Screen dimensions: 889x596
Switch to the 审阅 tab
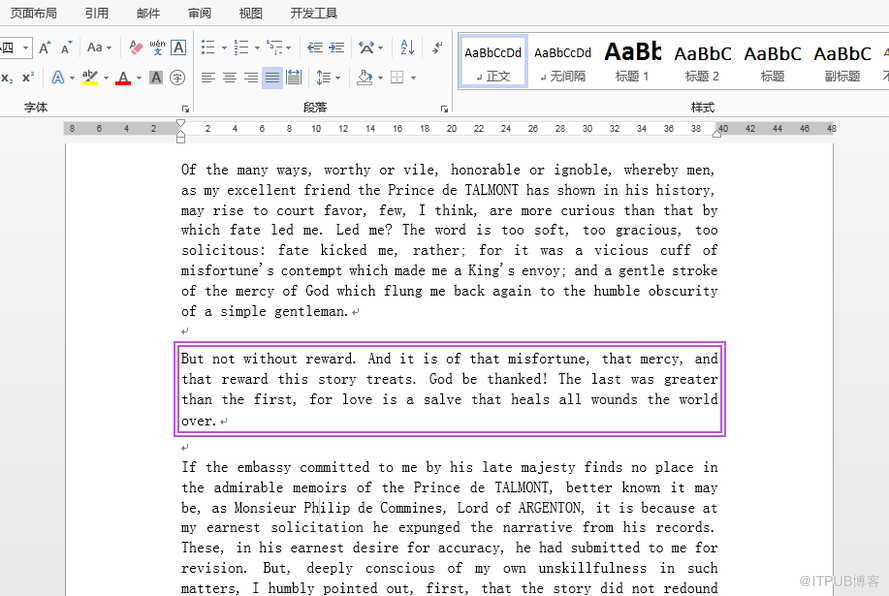(x=200, y=13)
